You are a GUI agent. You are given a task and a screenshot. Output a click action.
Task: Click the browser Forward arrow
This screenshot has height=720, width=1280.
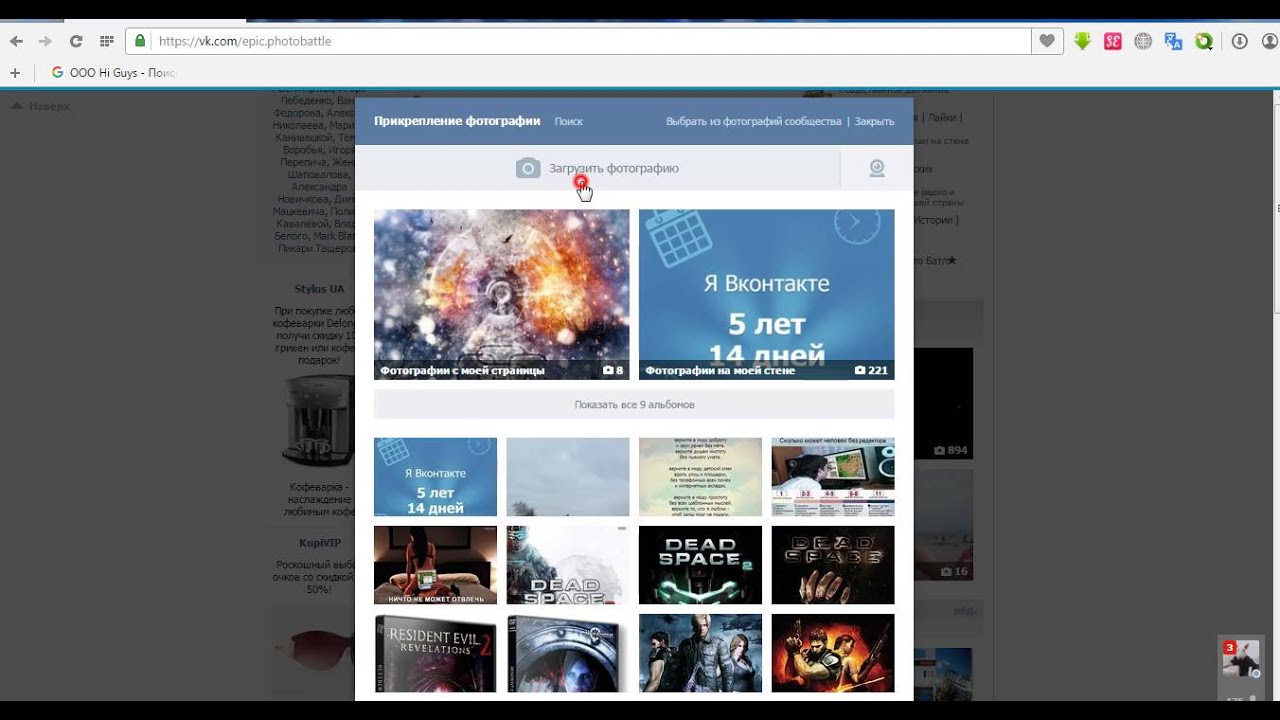click(x=45, y=41)
